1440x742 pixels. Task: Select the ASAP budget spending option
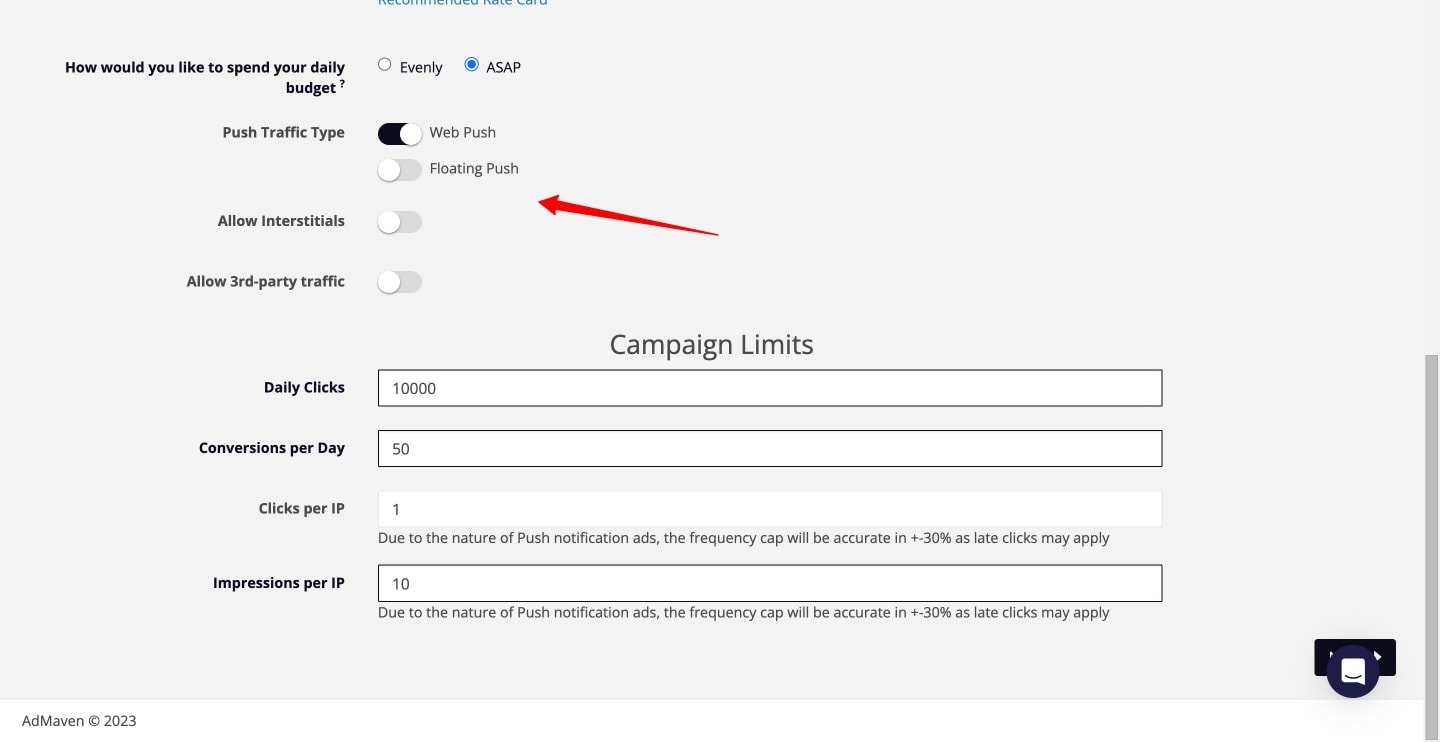click(471, 64)
